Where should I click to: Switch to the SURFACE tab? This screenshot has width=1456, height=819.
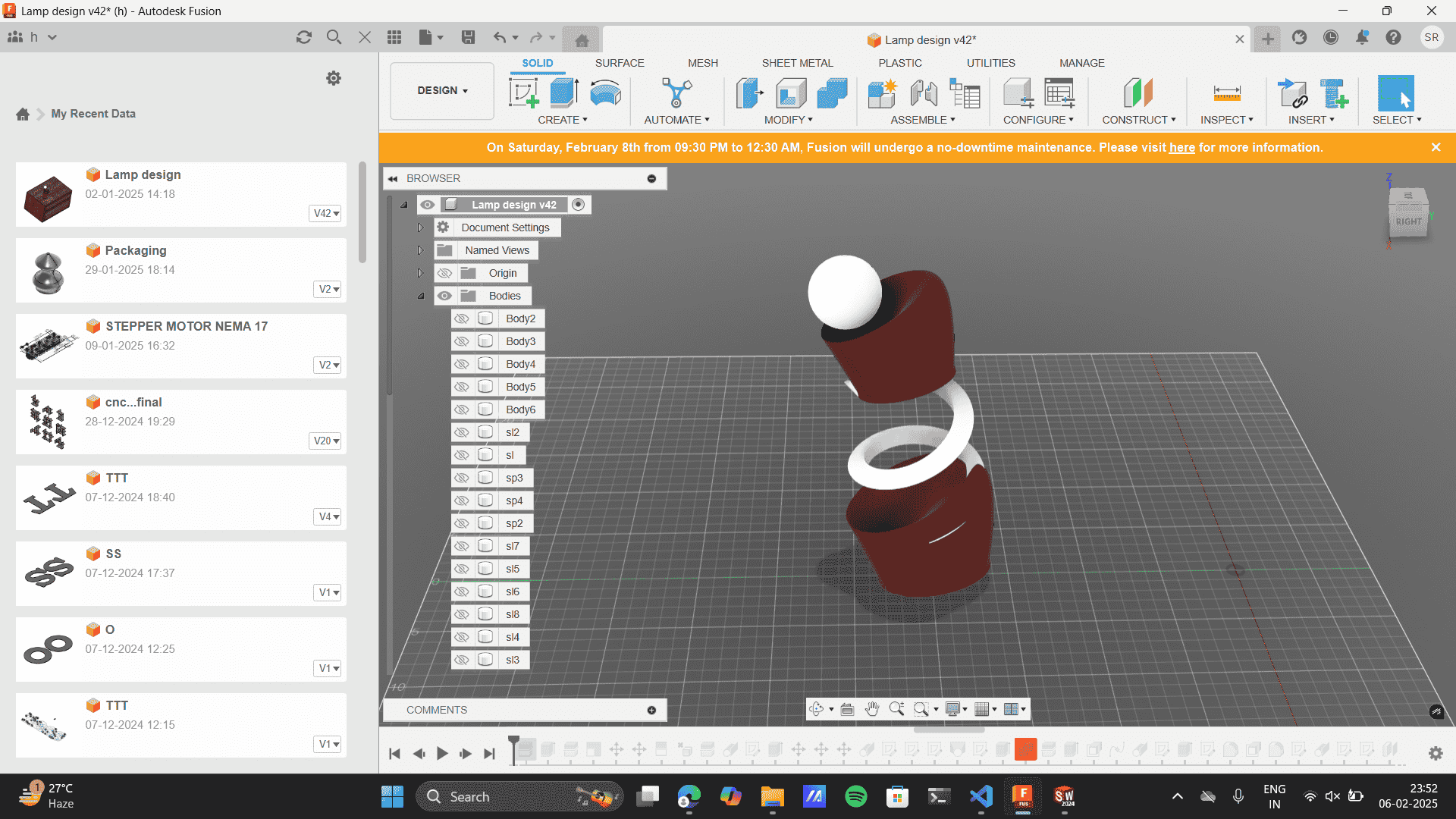620,63
